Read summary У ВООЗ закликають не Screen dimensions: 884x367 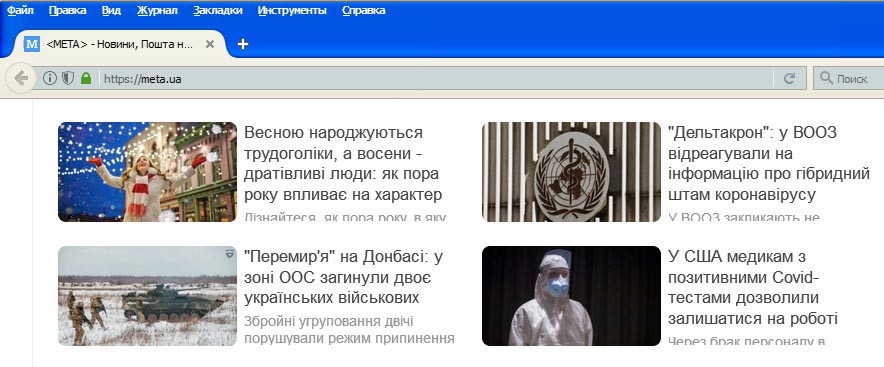tap(744, 216)
